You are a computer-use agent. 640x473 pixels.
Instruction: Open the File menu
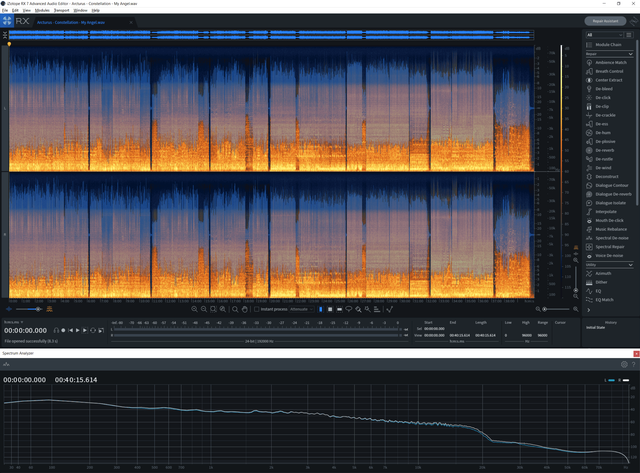tap(5, 10)
